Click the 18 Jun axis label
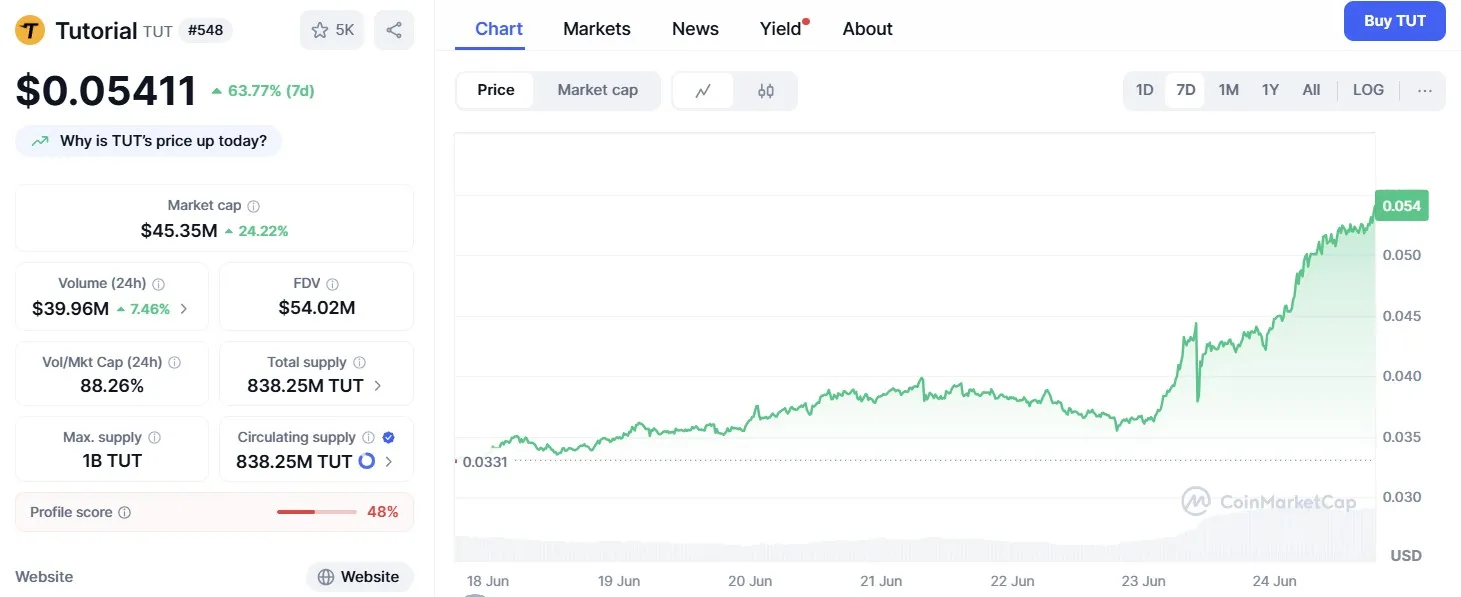 [x=488, y=581]
